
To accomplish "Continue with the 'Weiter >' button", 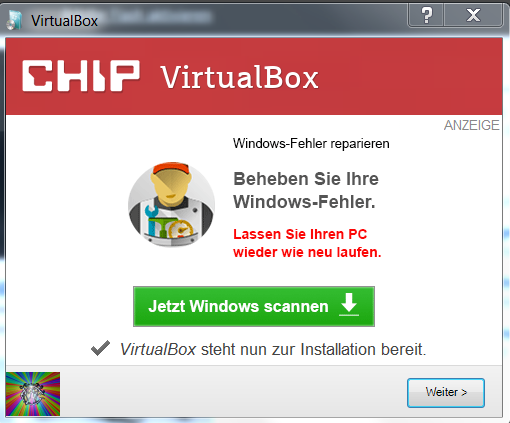I will click(x=446, y=392).
